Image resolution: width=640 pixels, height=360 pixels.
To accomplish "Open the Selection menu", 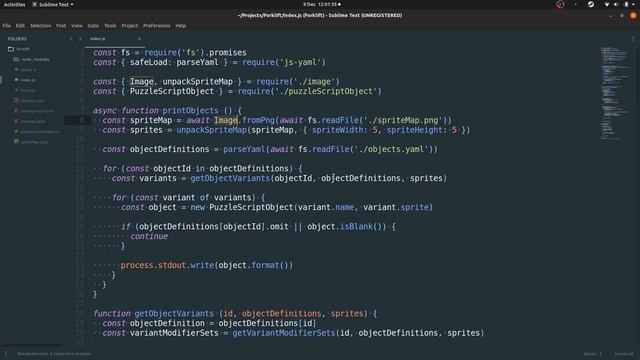I will 41,26.
